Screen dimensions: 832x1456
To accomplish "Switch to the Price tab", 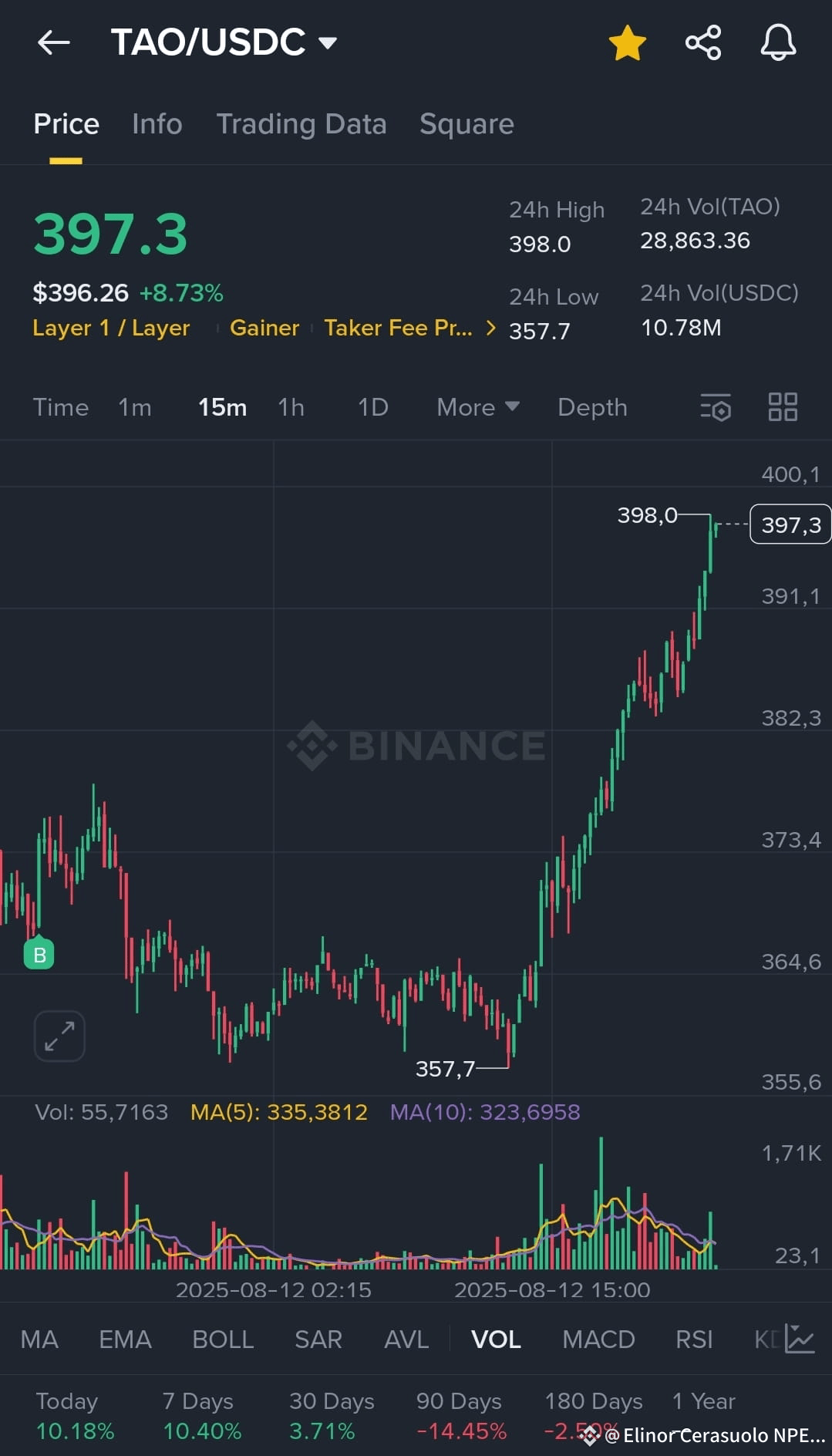I will pyautogui.click(x=66, y=124).
